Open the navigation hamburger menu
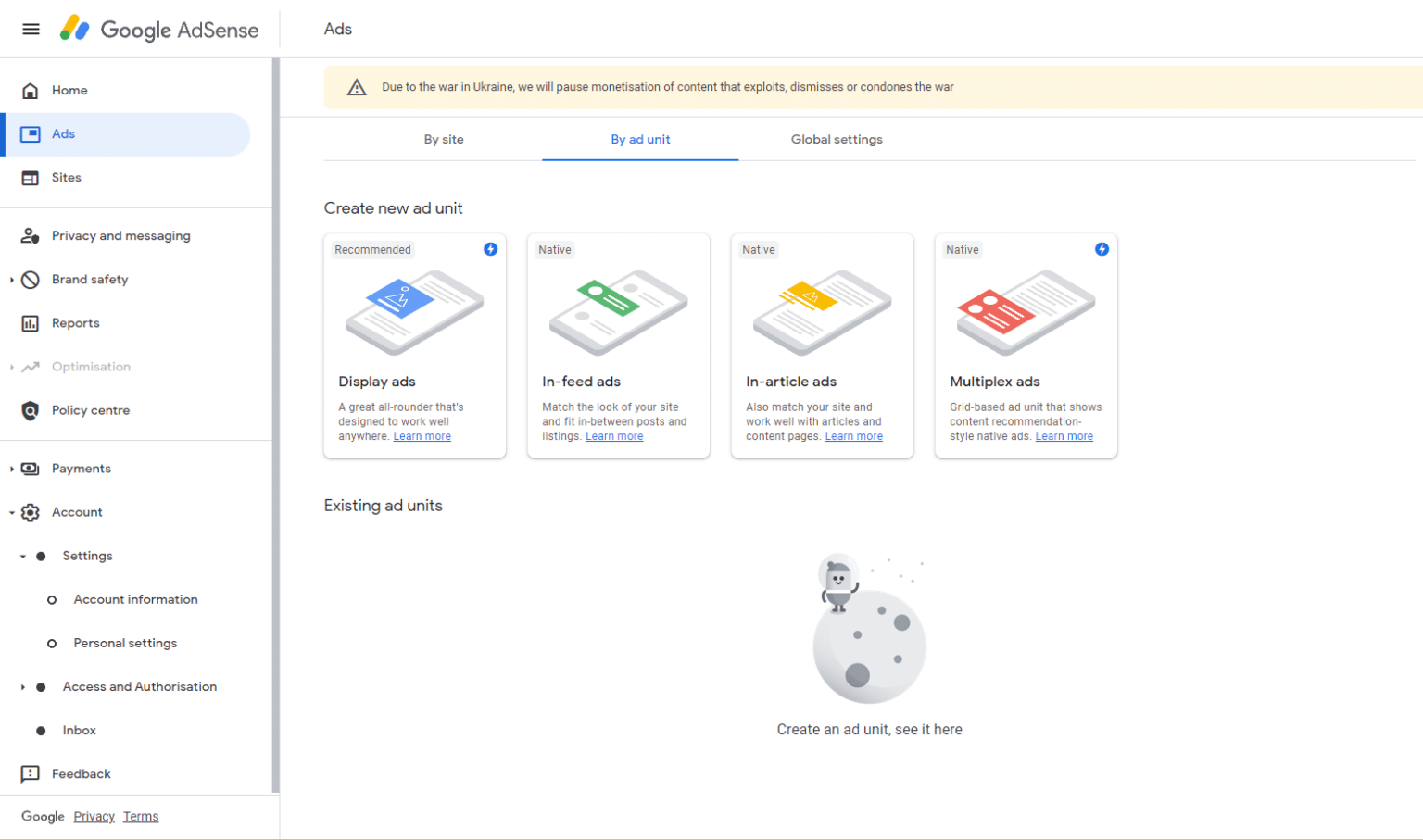Image resolution: width=1423 pixels, height=840 pixels. point(31,29)
